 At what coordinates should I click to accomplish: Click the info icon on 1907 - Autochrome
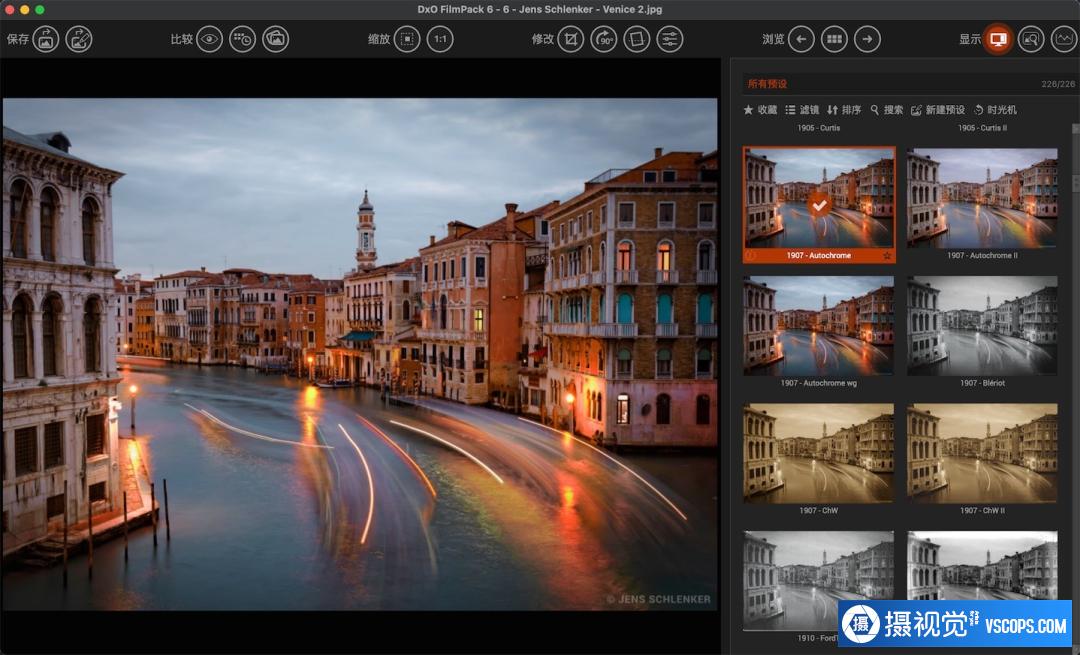click(x=751, y=256)
